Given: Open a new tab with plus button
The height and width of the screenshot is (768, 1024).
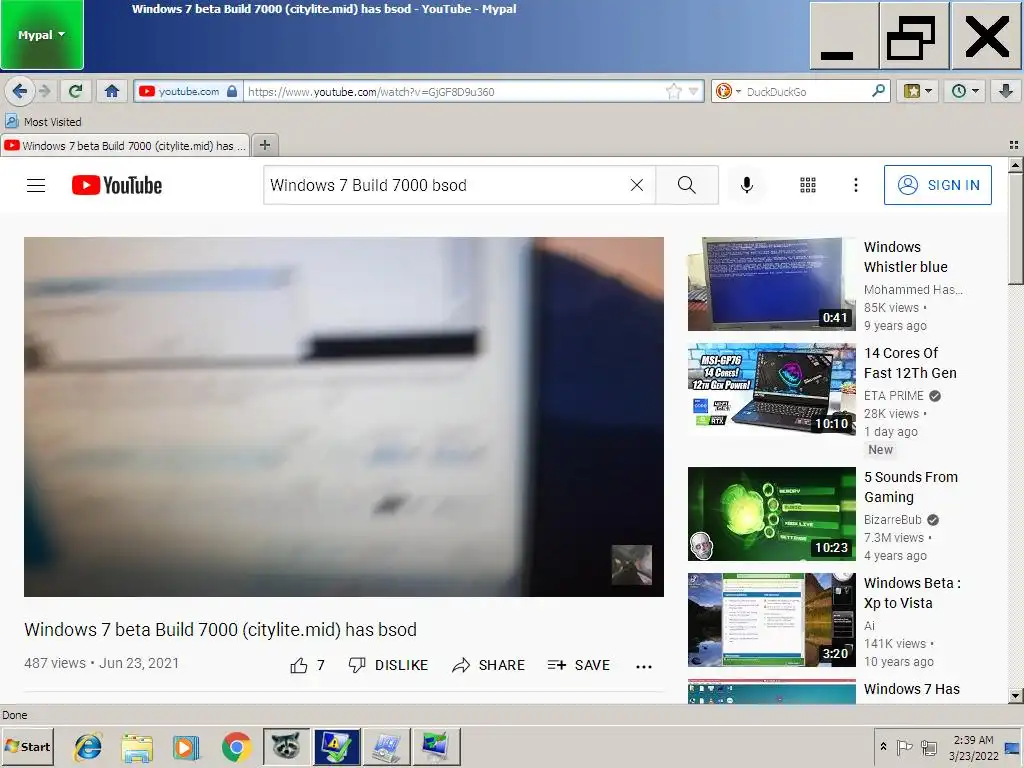Looking at the screenshot, I should pos(264,145).
